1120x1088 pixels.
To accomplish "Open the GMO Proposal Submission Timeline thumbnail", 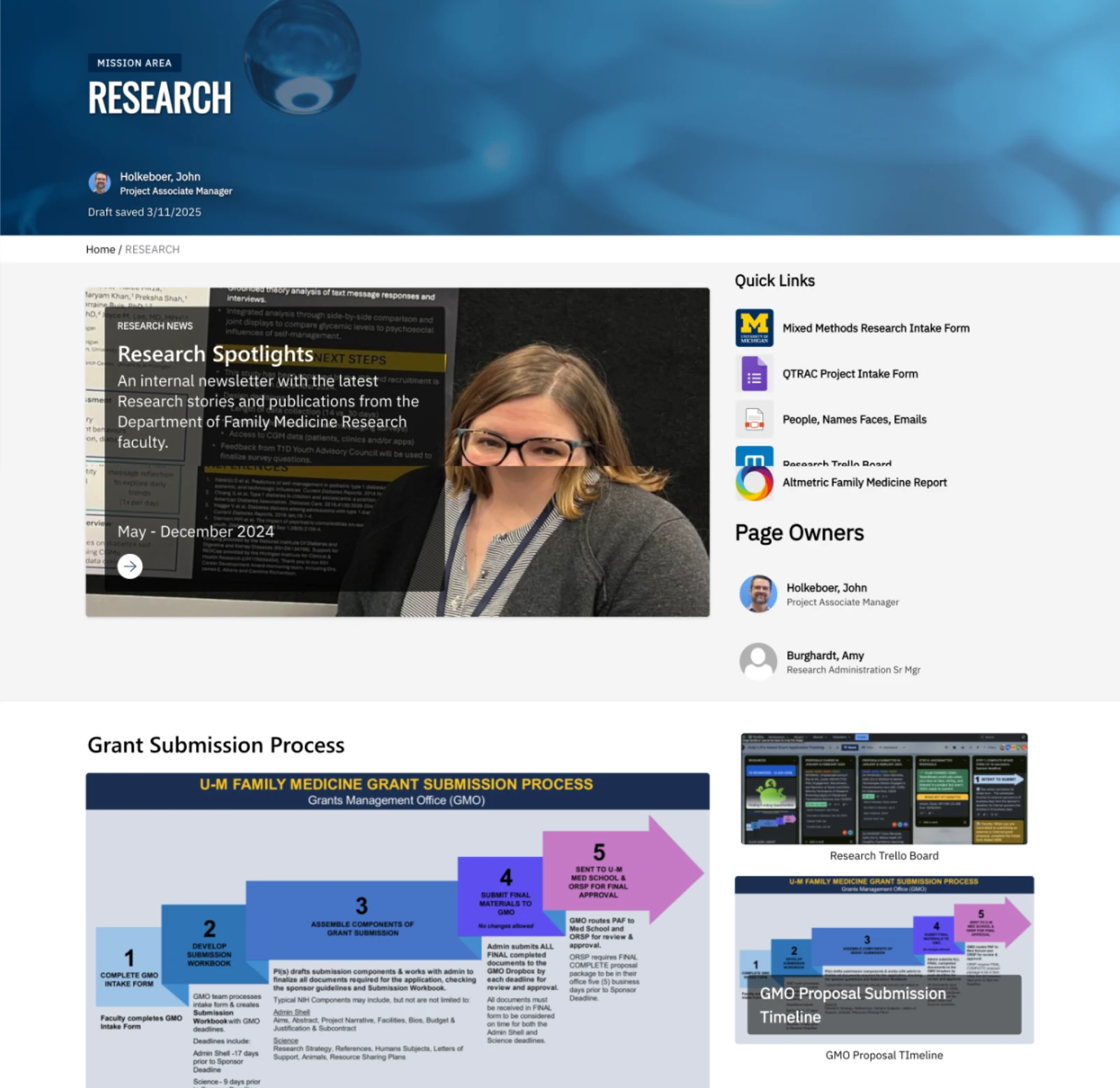I will click(884, 960).
